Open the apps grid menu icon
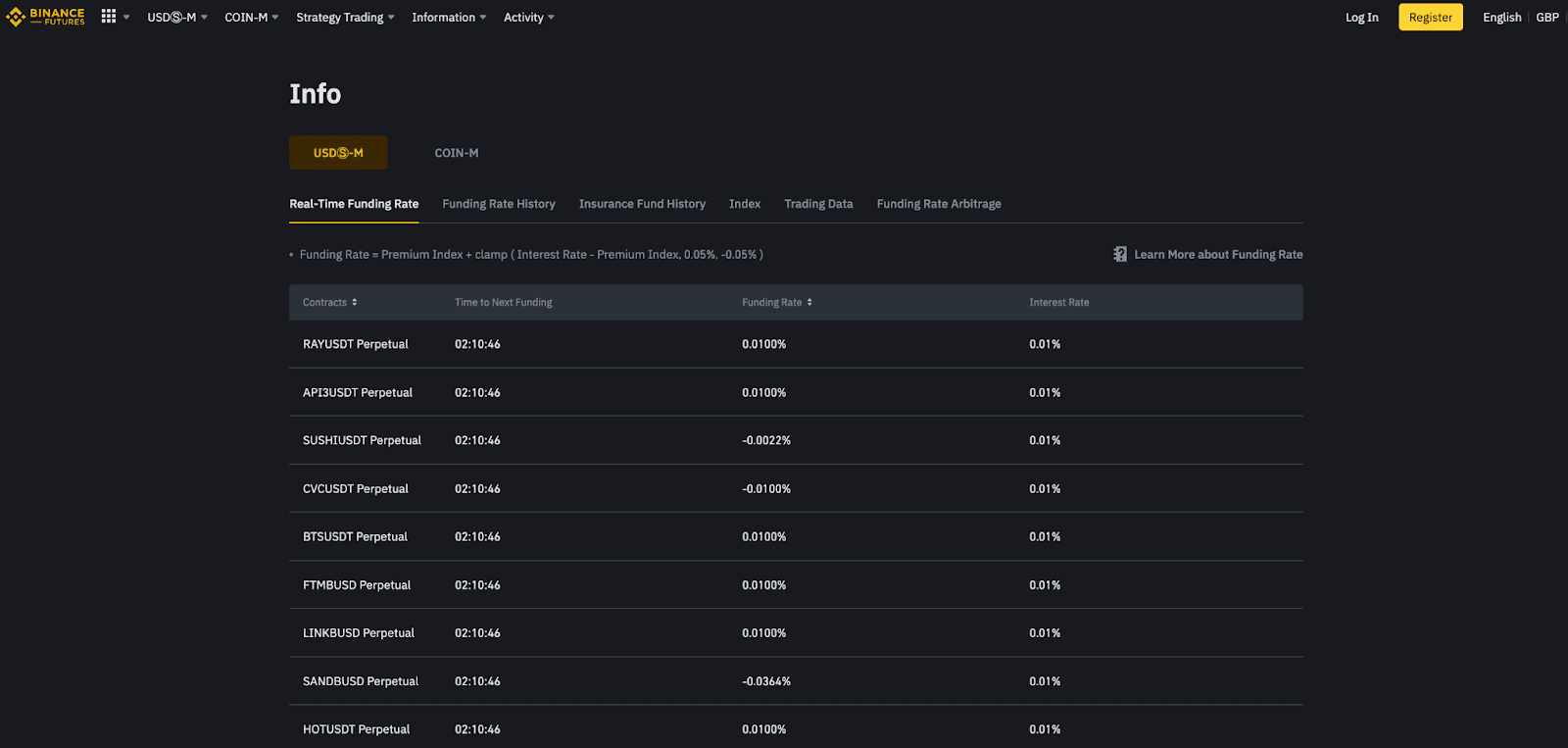Viewport: 1568px width, 748px height. [x=109, y=17]
